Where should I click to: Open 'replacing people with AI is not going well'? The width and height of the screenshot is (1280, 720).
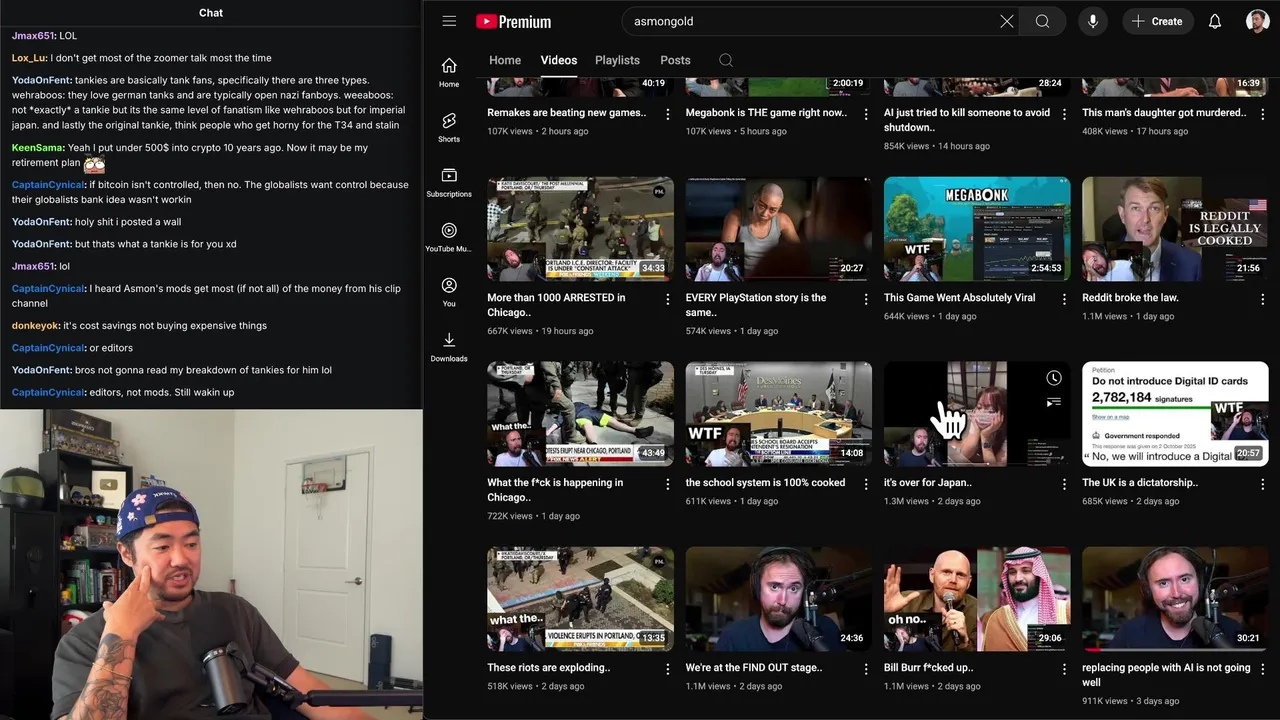coord(1166,675)
